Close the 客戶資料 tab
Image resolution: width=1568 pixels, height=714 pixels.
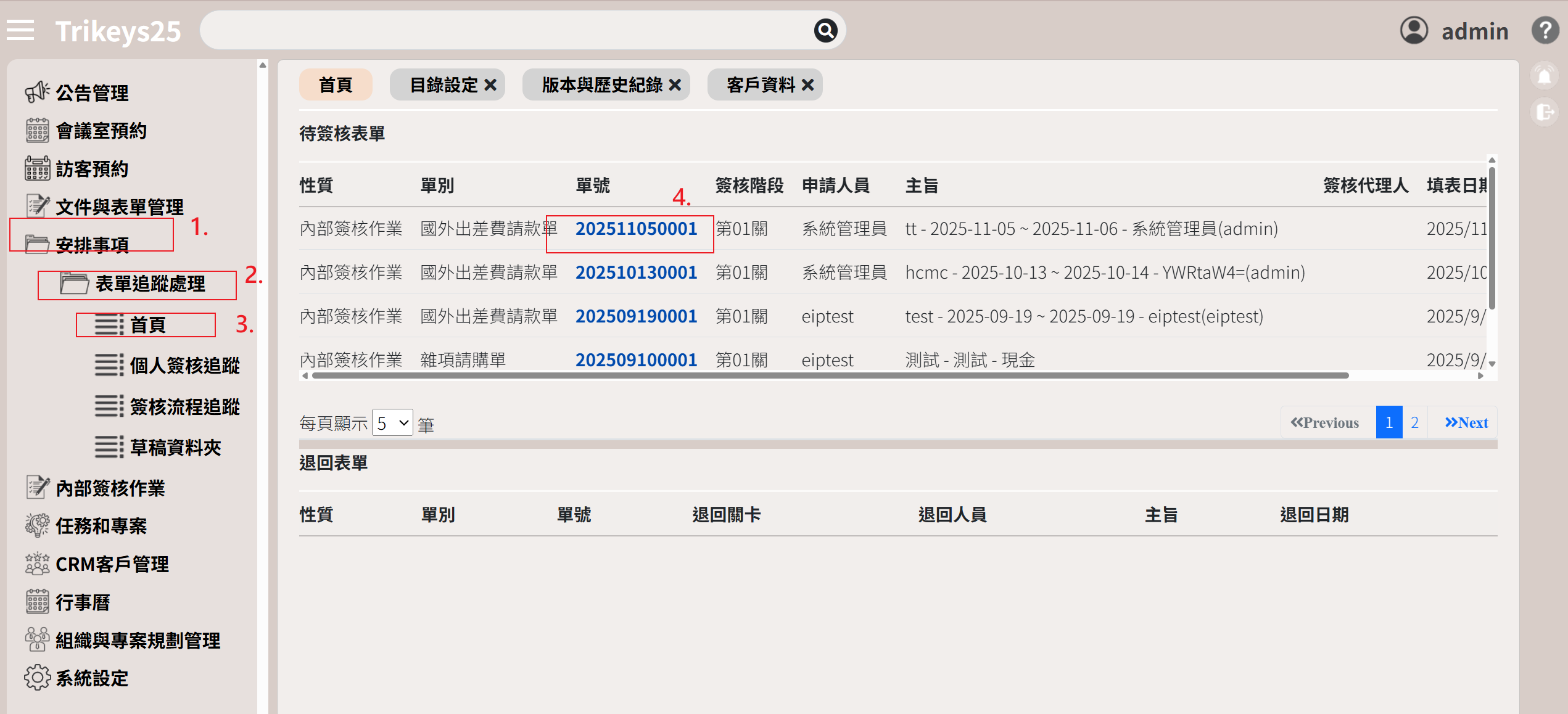coord(808,85)
